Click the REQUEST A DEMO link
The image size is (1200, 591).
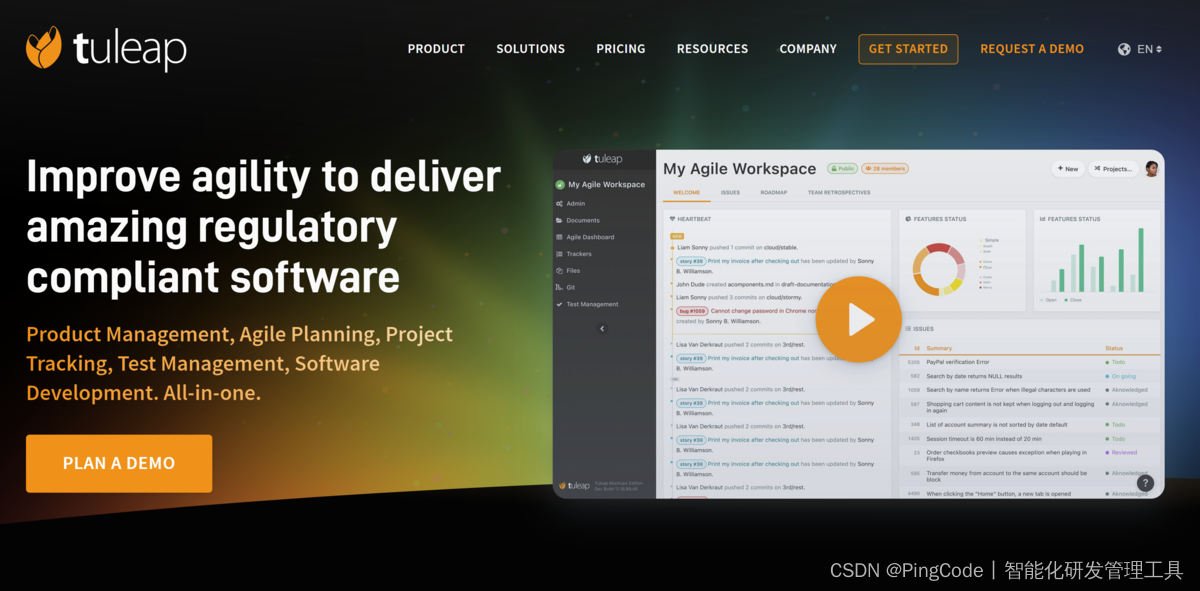click(x=1032, y=49)
